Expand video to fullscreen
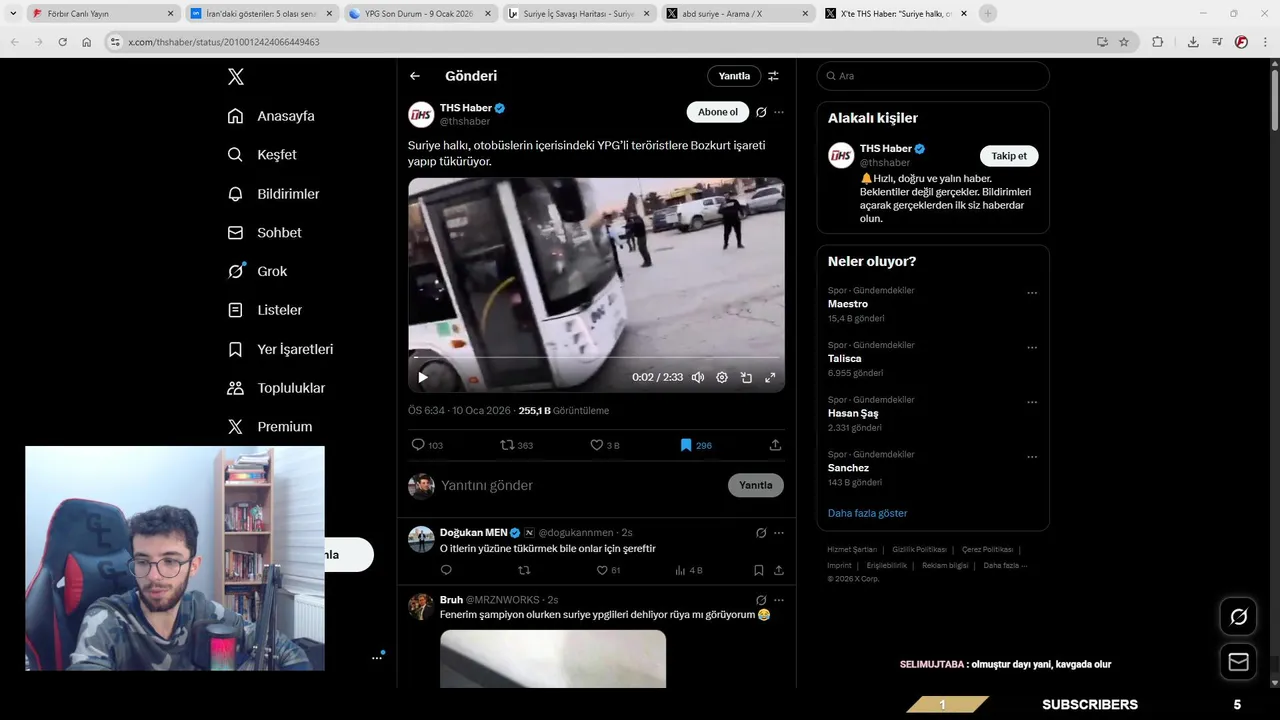 click(770, 377)
